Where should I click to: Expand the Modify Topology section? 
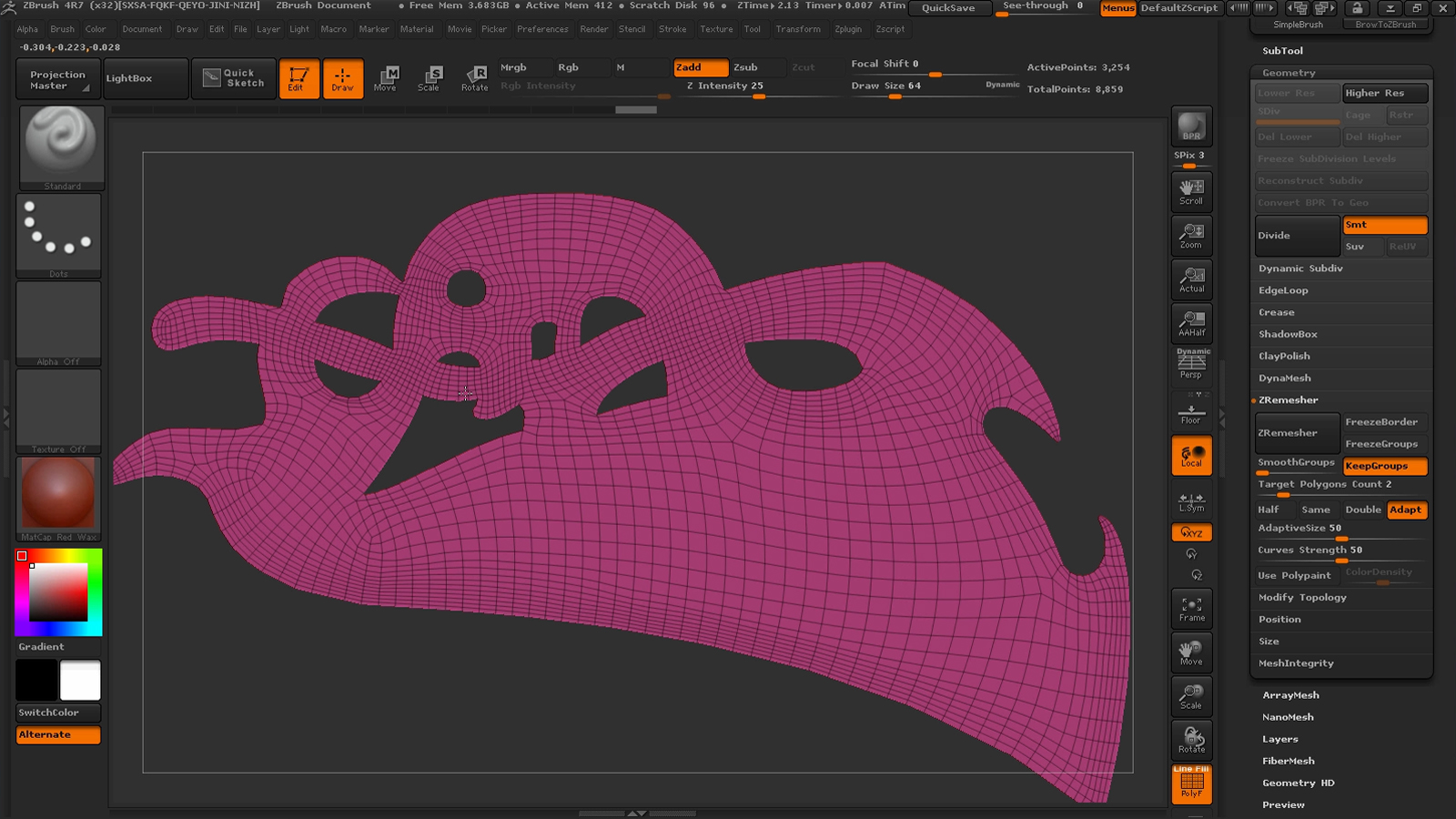point(1302,598)
